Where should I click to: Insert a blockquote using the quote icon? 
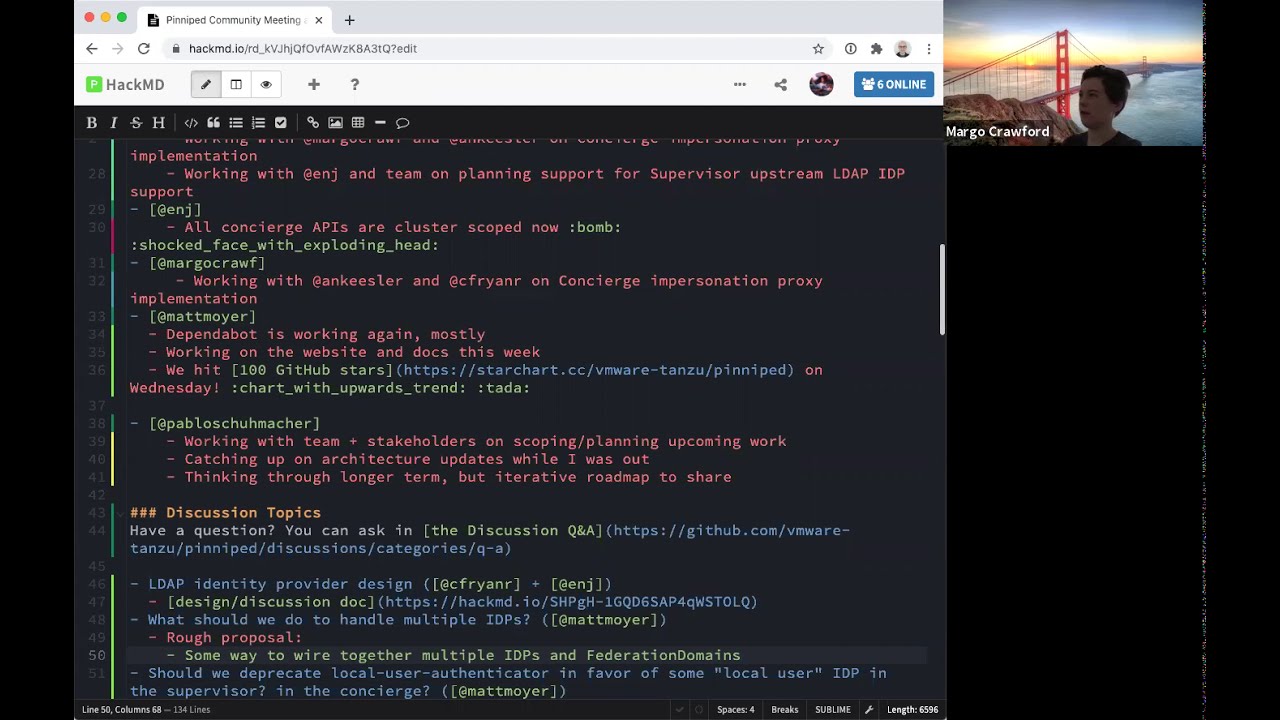(213, 123)
